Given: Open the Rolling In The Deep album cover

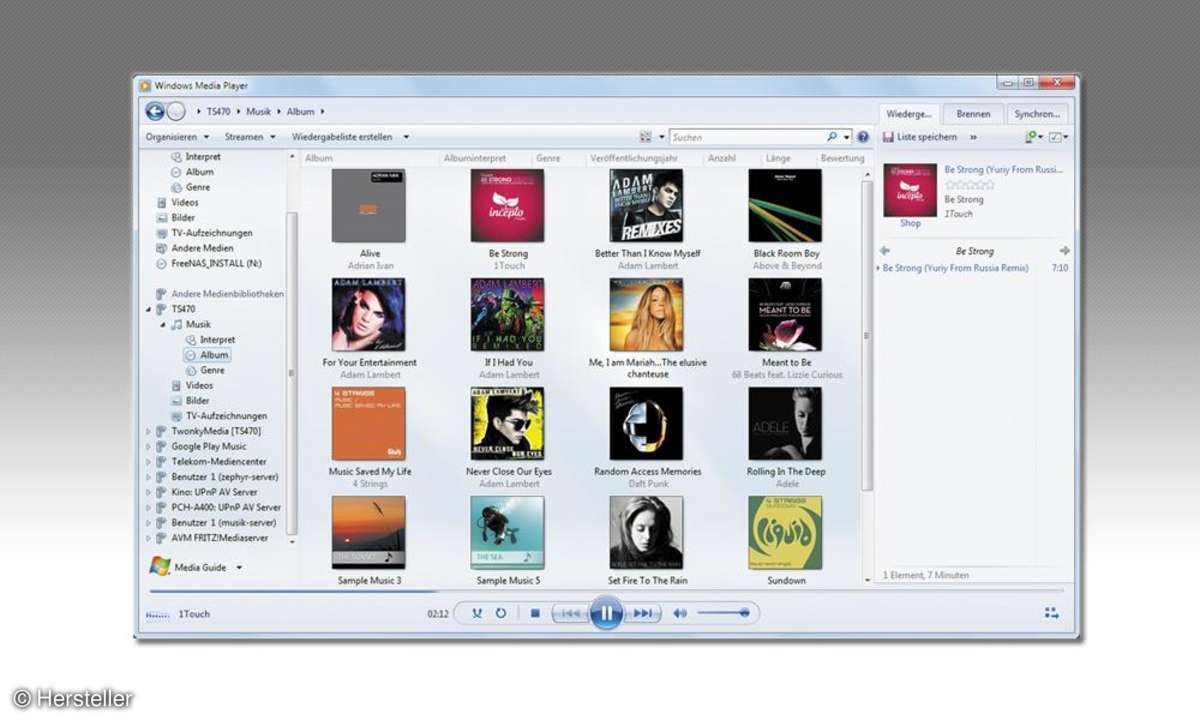Looking at the screenshot, I should pos(785,424).
